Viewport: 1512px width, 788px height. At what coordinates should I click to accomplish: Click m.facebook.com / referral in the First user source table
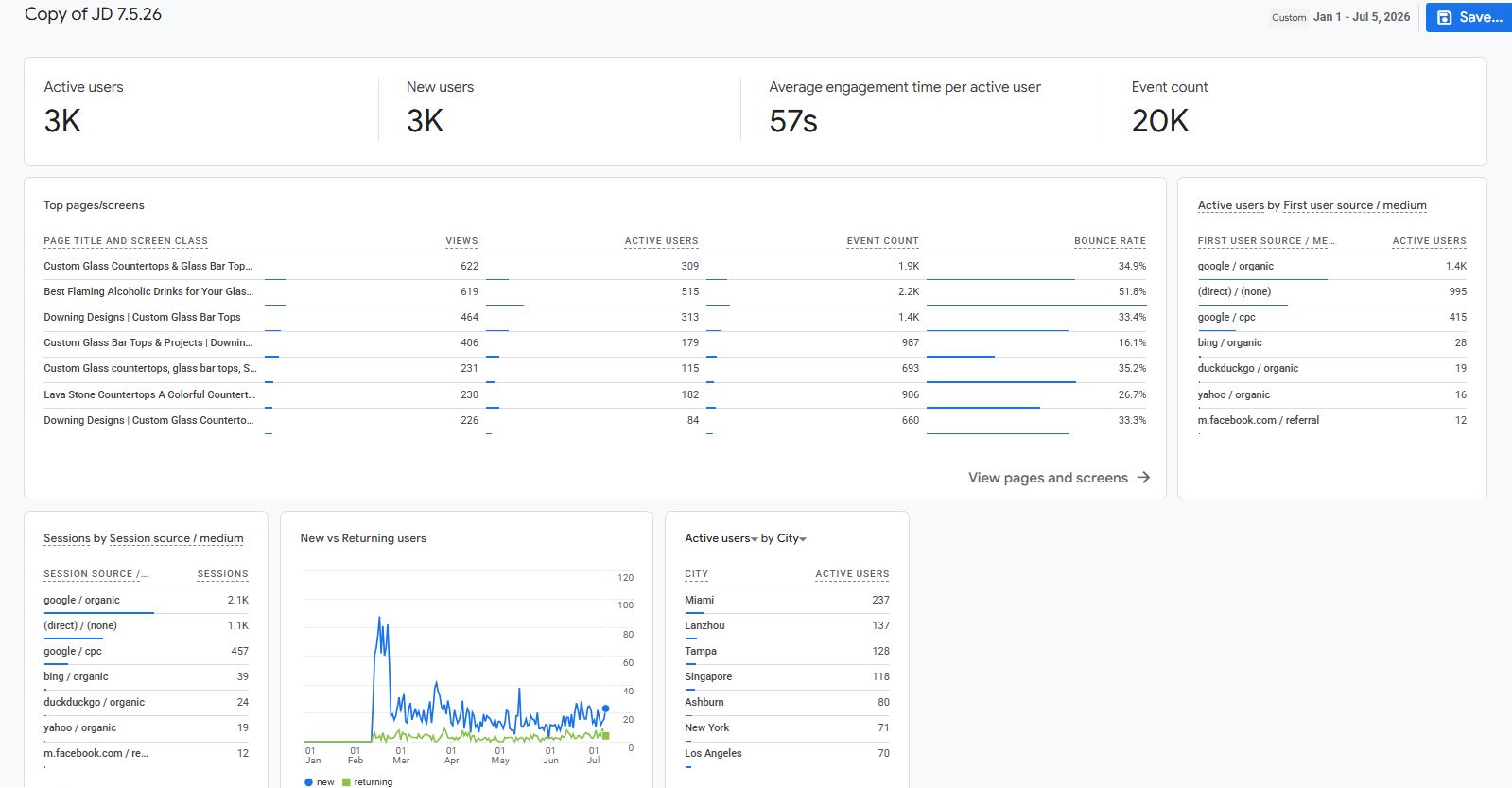click(1258, 420)
